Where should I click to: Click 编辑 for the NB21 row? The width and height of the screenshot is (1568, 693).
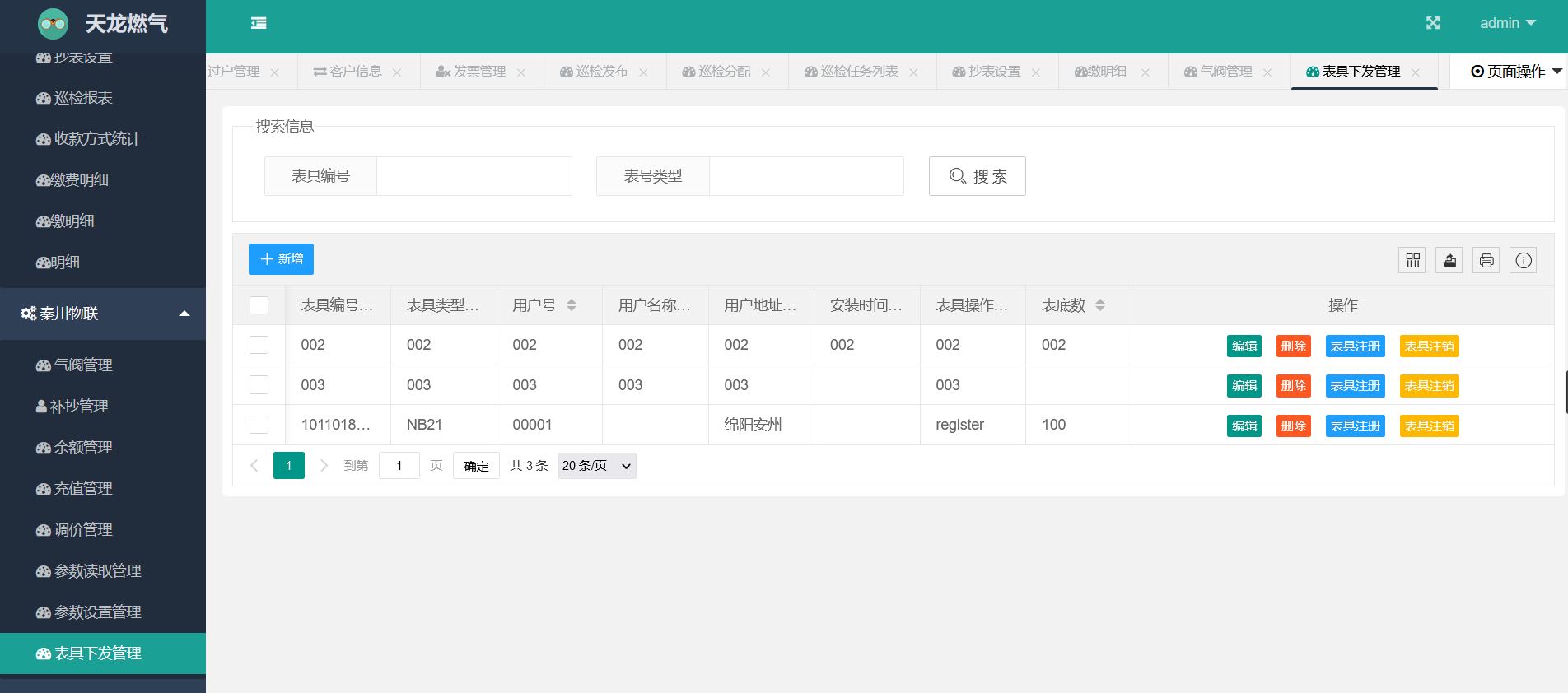point(1244,426)
